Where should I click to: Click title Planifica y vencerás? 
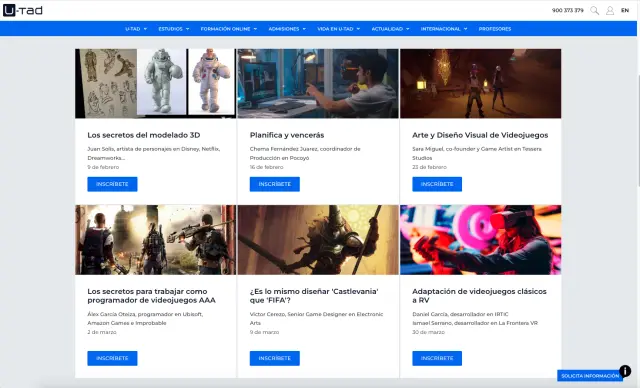[x=287, y=135]
